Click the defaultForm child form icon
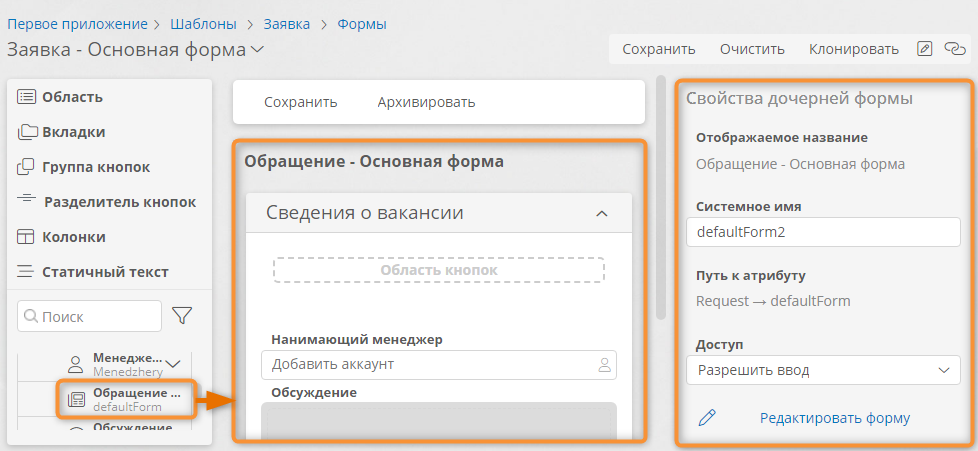The width and height of the screenshot is (978, 451). coord(77,400)
